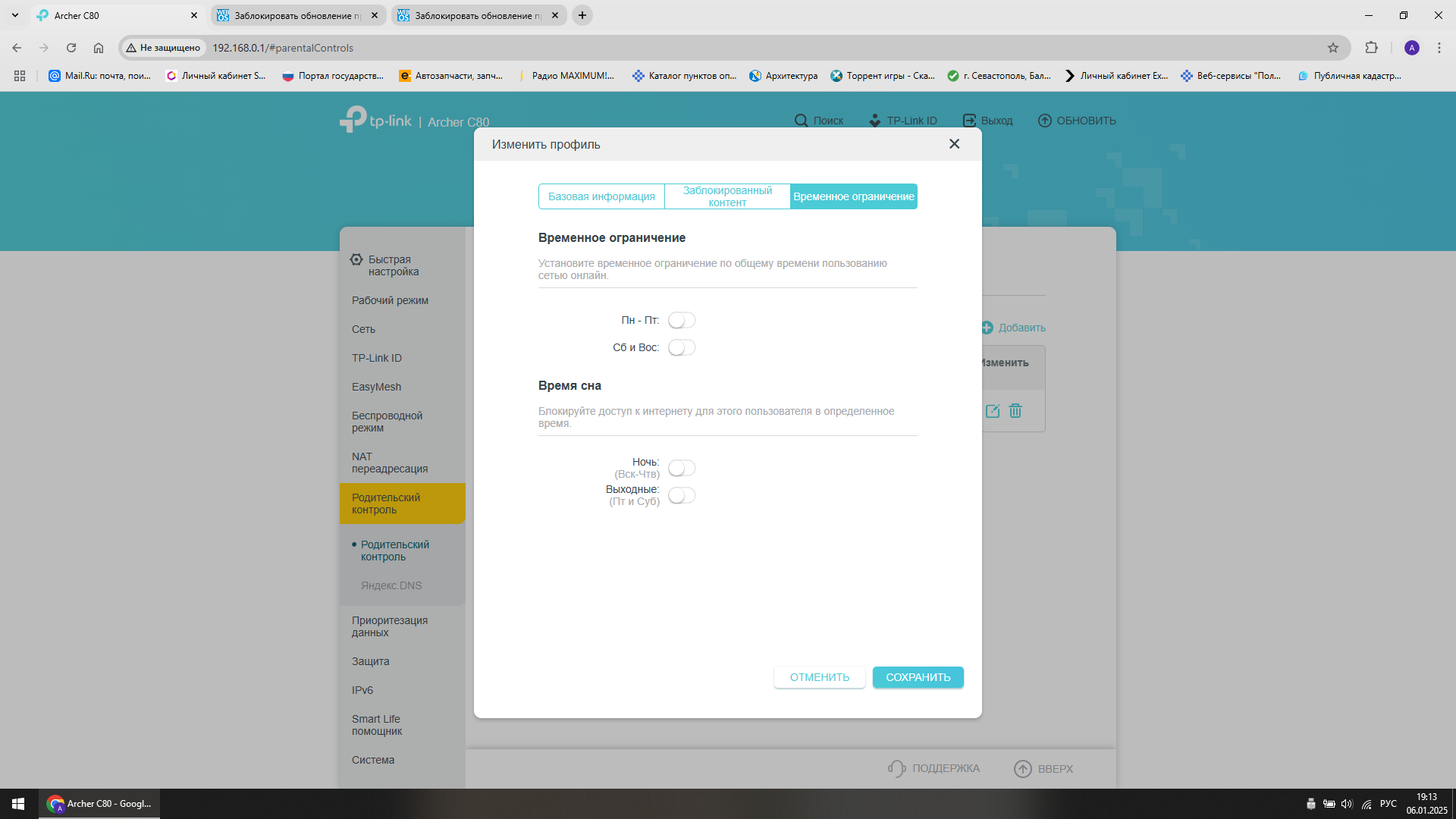Turn on Выходные (Пт и Суб) bedtime toggle
Screen dimensions: 1456x819
pyautogui.click(x=681, y=495)
